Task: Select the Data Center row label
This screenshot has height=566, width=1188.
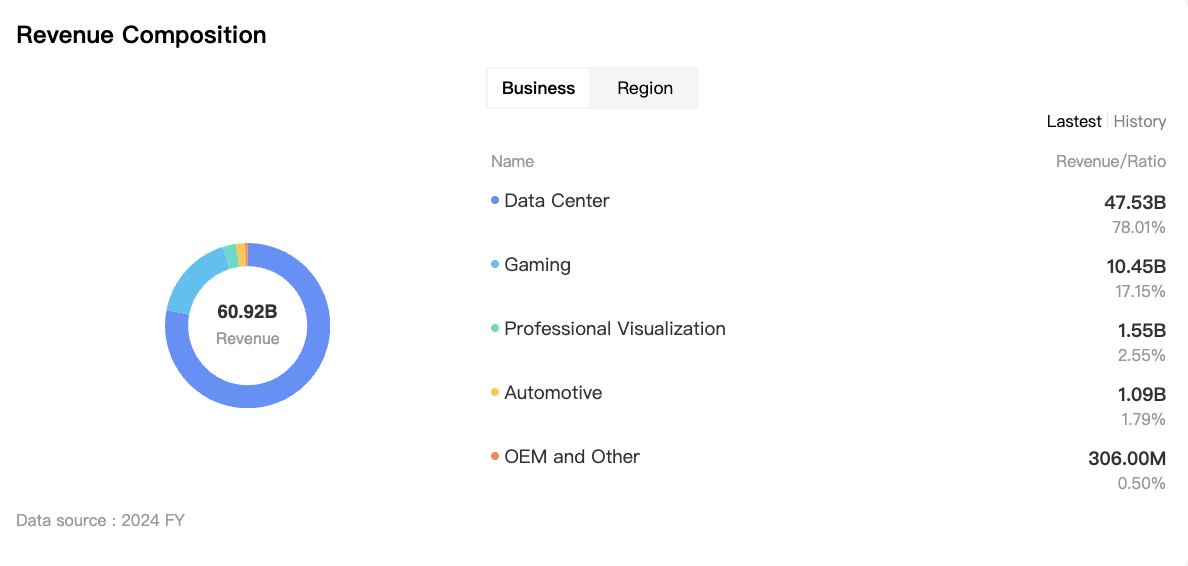Action: pyautogui.click(x=557, y=201)
